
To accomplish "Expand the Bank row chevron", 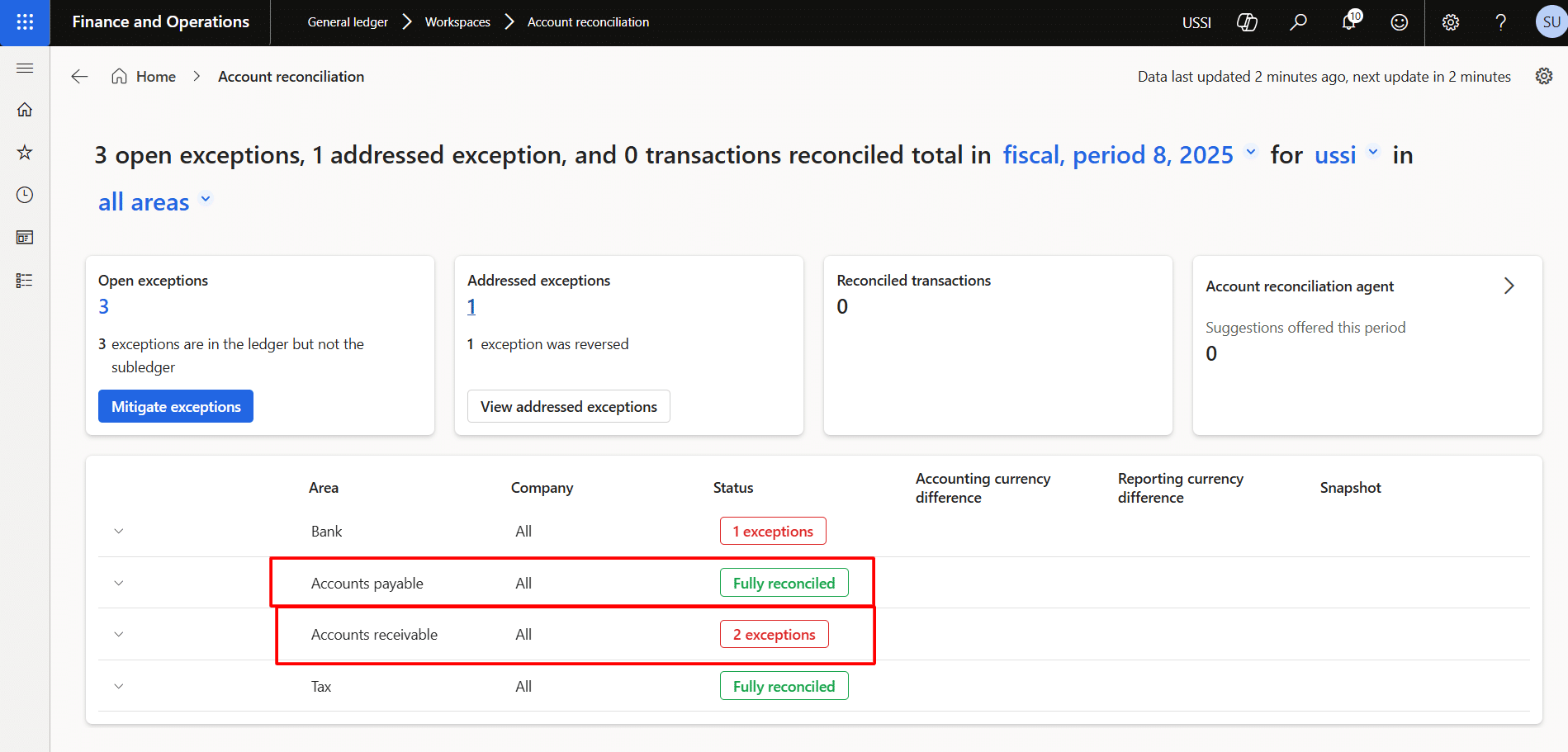I will tap(119, 532).
